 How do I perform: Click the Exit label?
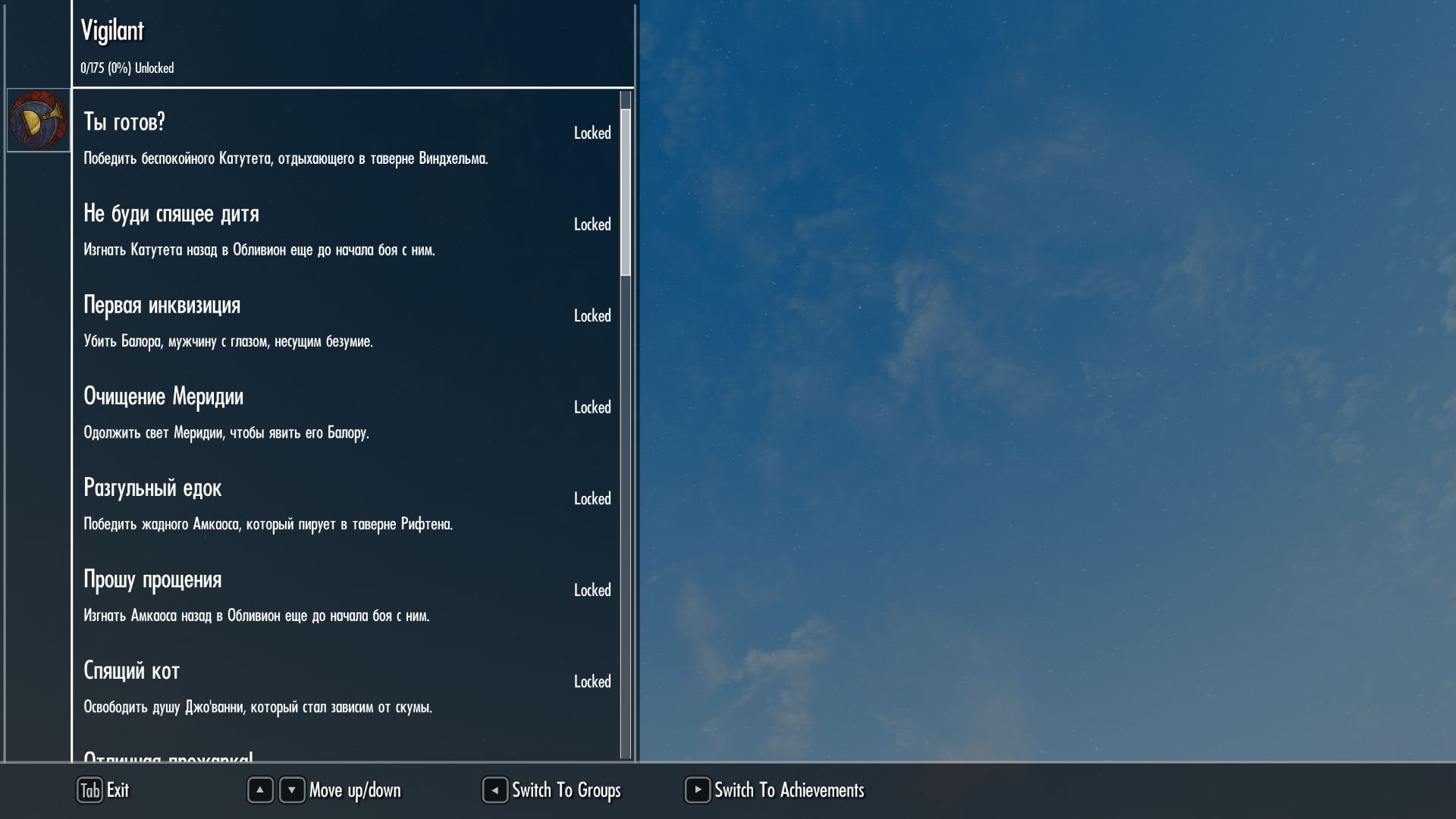(x=118, y=790)
